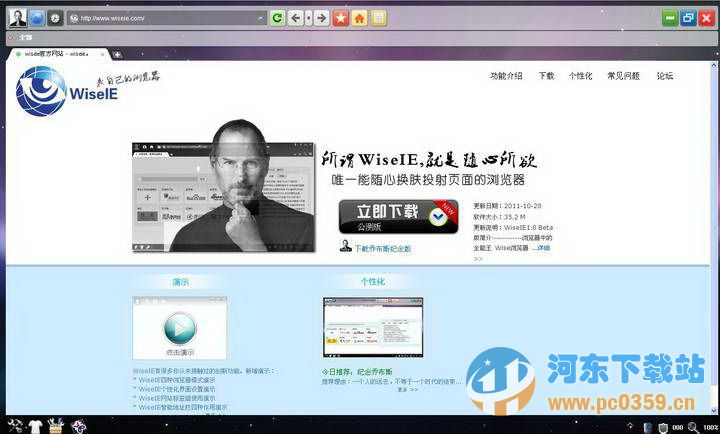Image resolution: width=720 pixels, height=434 pixels.
Task: Open the WiseIE个性化界面设置演示 demo link
Action: tap(177, 389)
